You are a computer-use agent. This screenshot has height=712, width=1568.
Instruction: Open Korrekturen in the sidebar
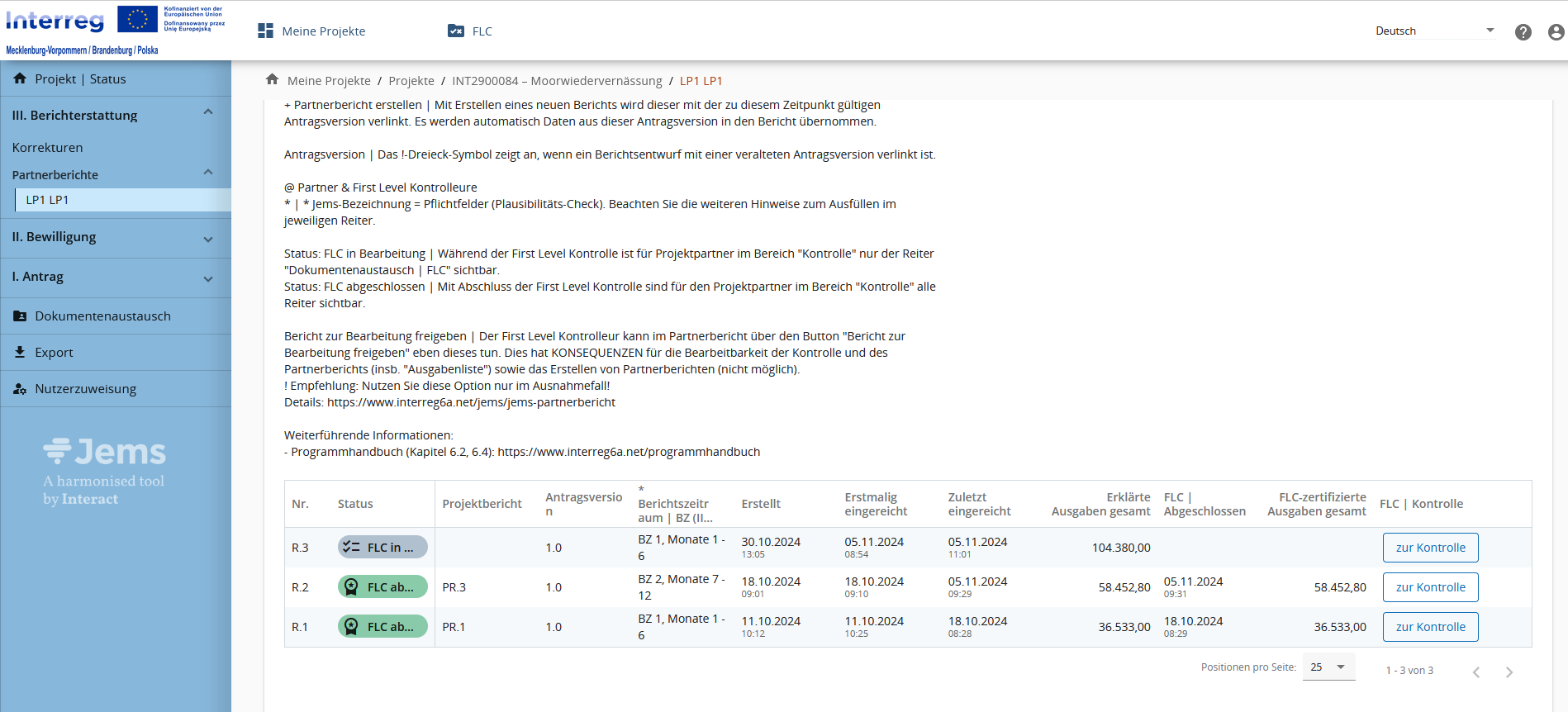coord(47,148)
